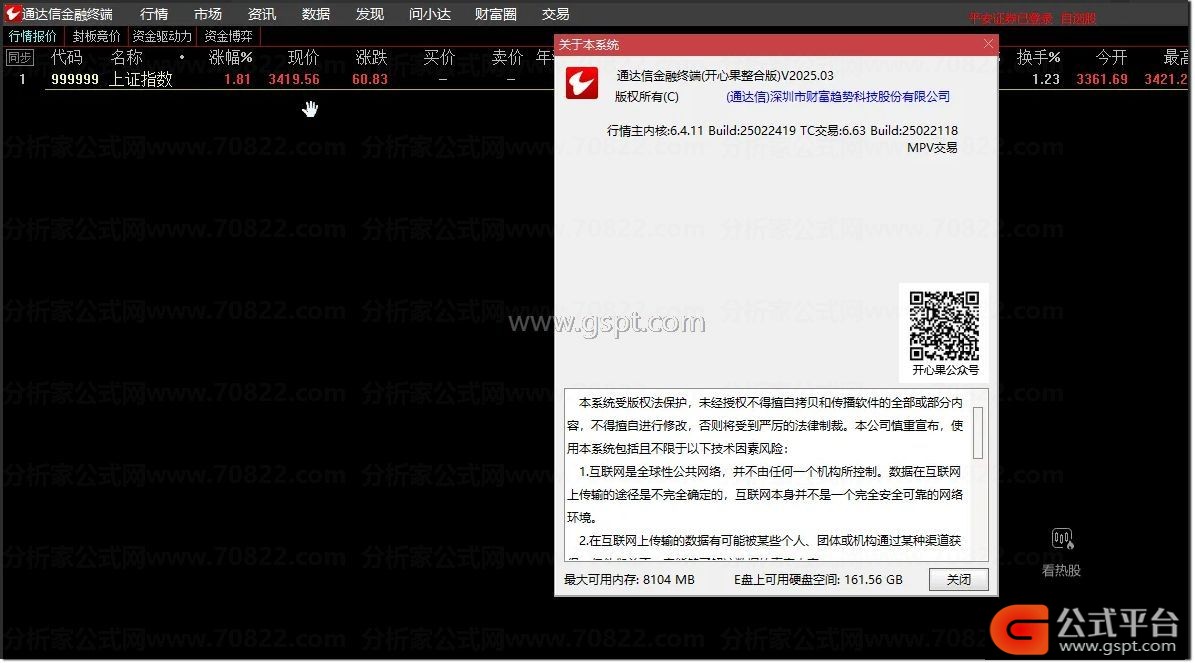1195x663 pixels.
Task: Switch to the 资金博弈 tab
Action: point(229,36)
